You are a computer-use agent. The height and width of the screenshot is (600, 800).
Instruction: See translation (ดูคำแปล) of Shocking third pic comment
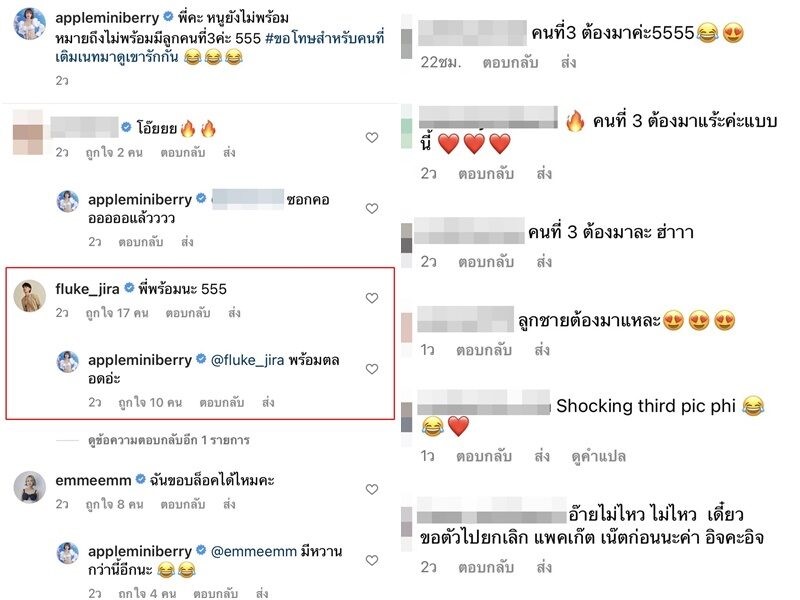click(598, 456)
